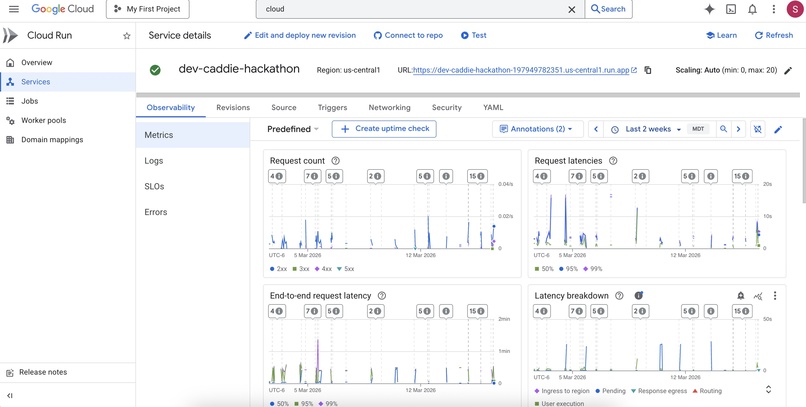
Task: Clear the search box text
Action: pos(572,9)
